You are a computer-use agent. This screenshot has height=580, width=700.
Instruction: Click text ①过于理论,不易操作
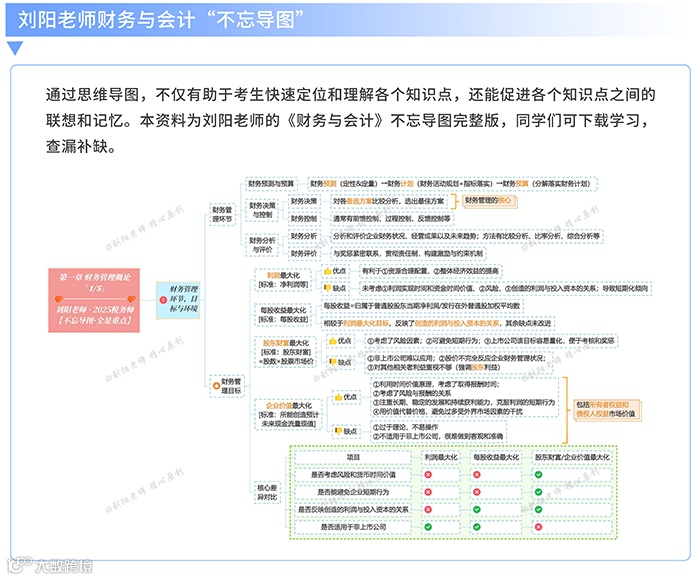click(x=405, y=427)
